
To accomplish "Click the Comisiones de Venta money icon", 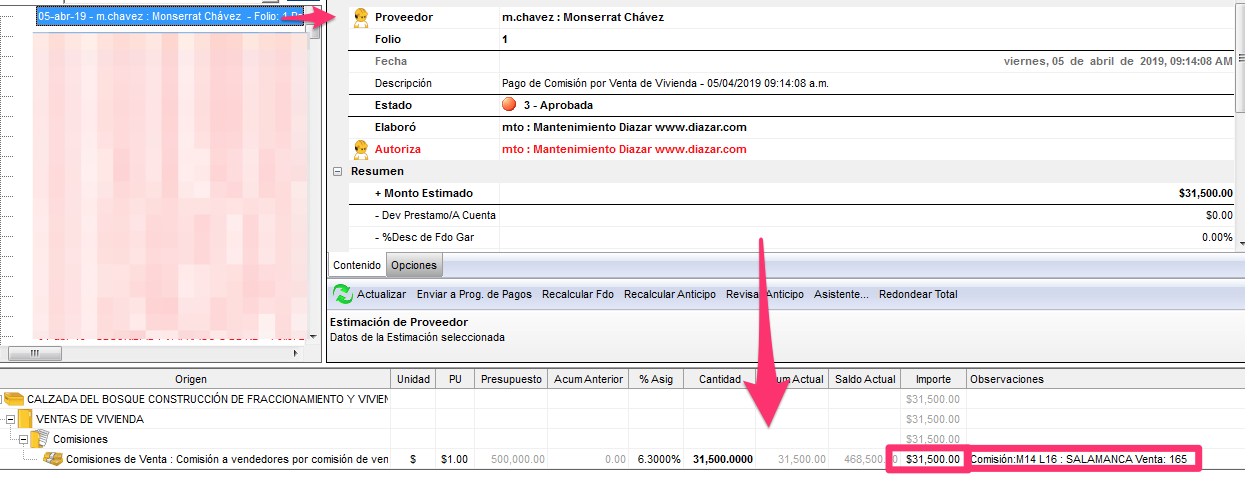I will (54, 459).
